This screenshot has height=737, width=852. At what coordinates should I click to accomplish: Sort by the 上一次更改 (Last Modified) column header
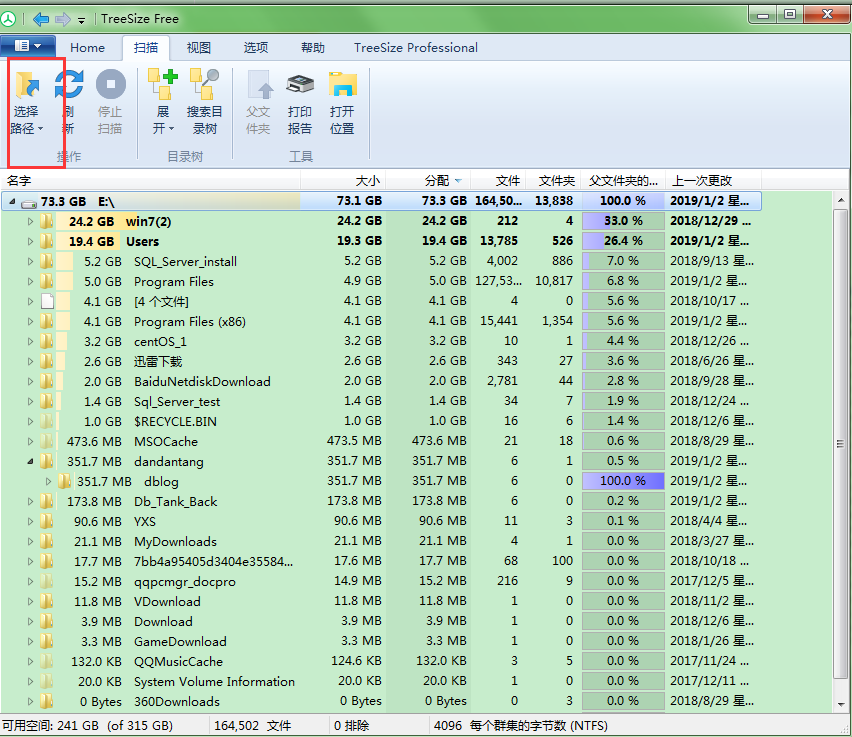(701, 181)
